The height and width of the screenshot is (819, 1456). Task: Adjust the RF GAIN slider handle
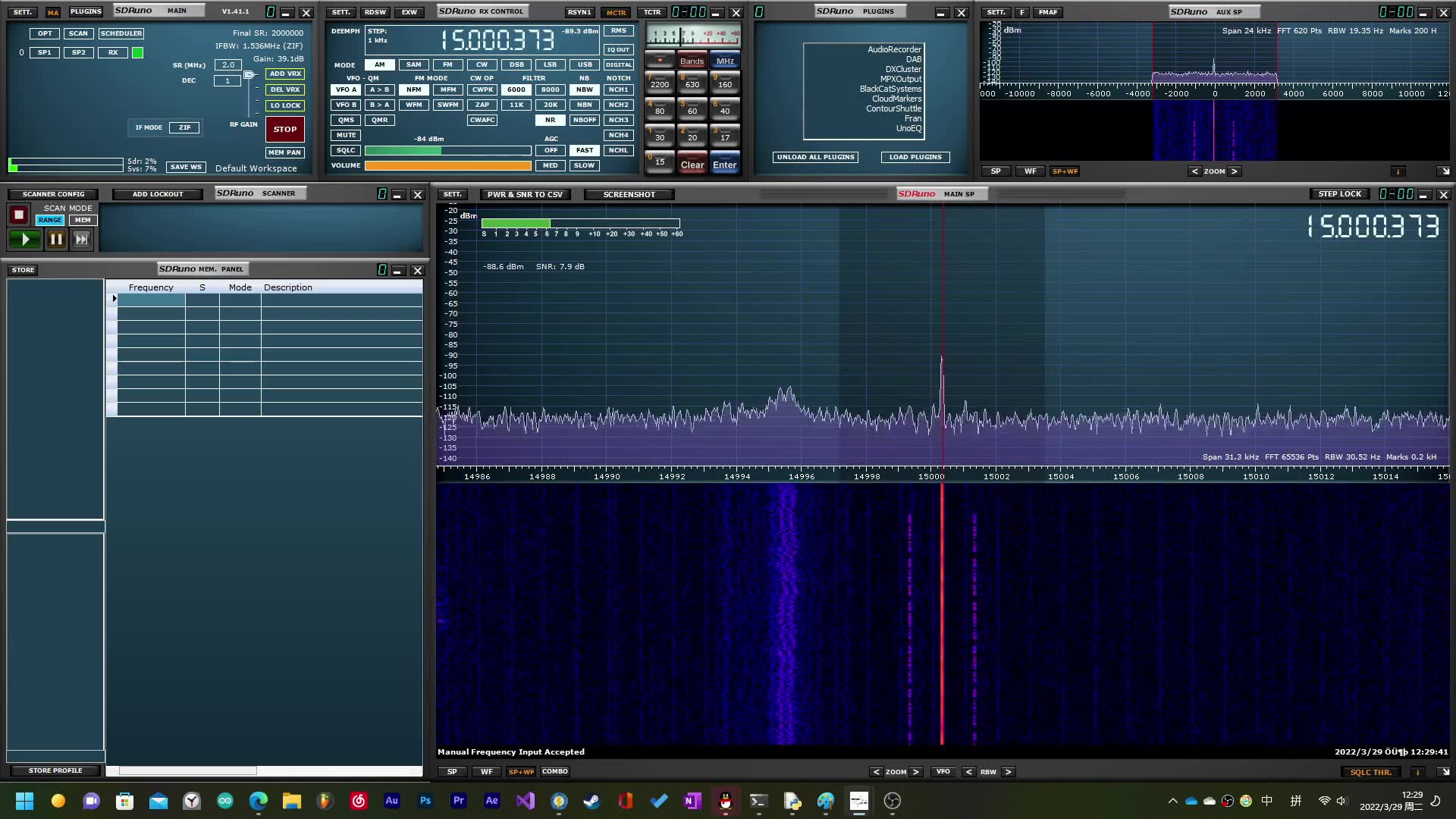[x=249, y=74]
